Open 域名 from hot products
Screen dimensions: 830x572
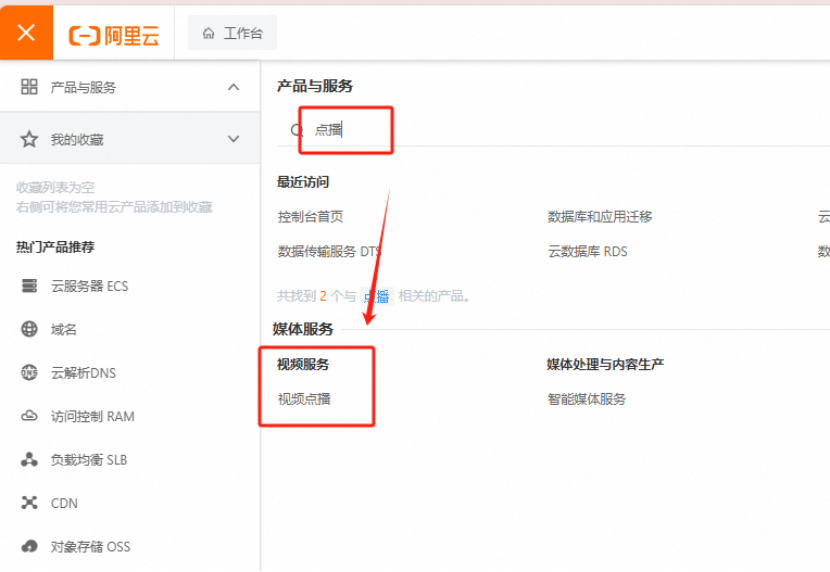[x=64, y=330]
